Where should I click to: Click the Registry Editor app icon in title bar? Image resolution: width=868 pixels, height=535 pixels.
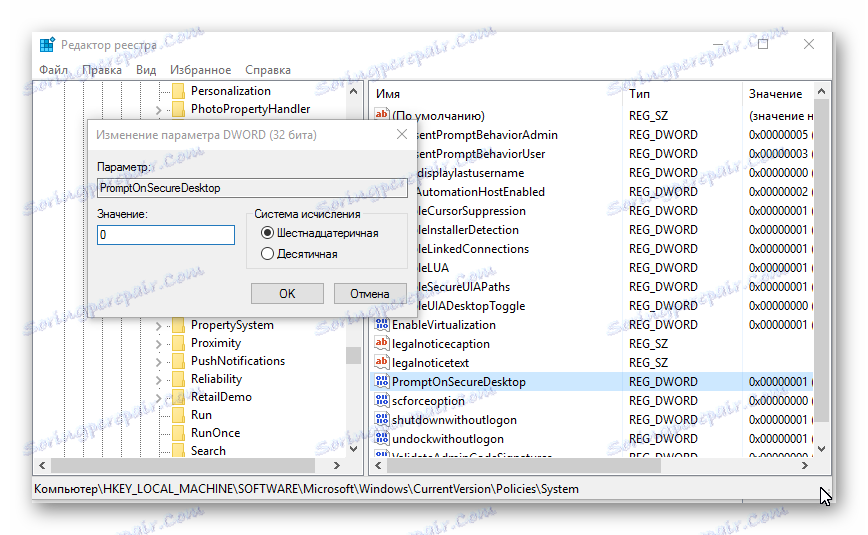click(47, 44)
